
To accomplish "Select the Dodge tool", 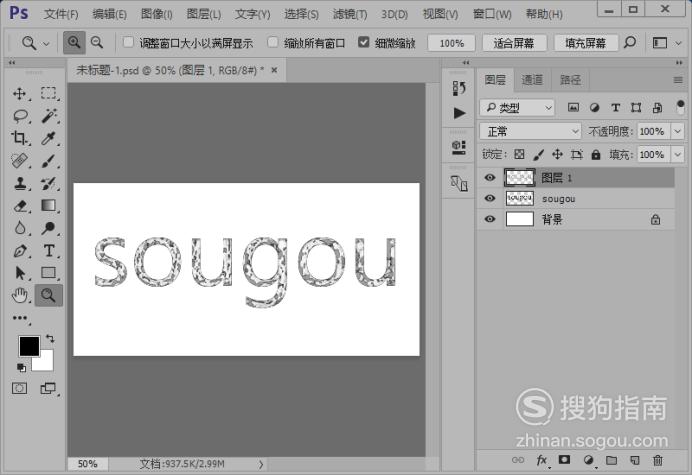I will tap(49, 228).
